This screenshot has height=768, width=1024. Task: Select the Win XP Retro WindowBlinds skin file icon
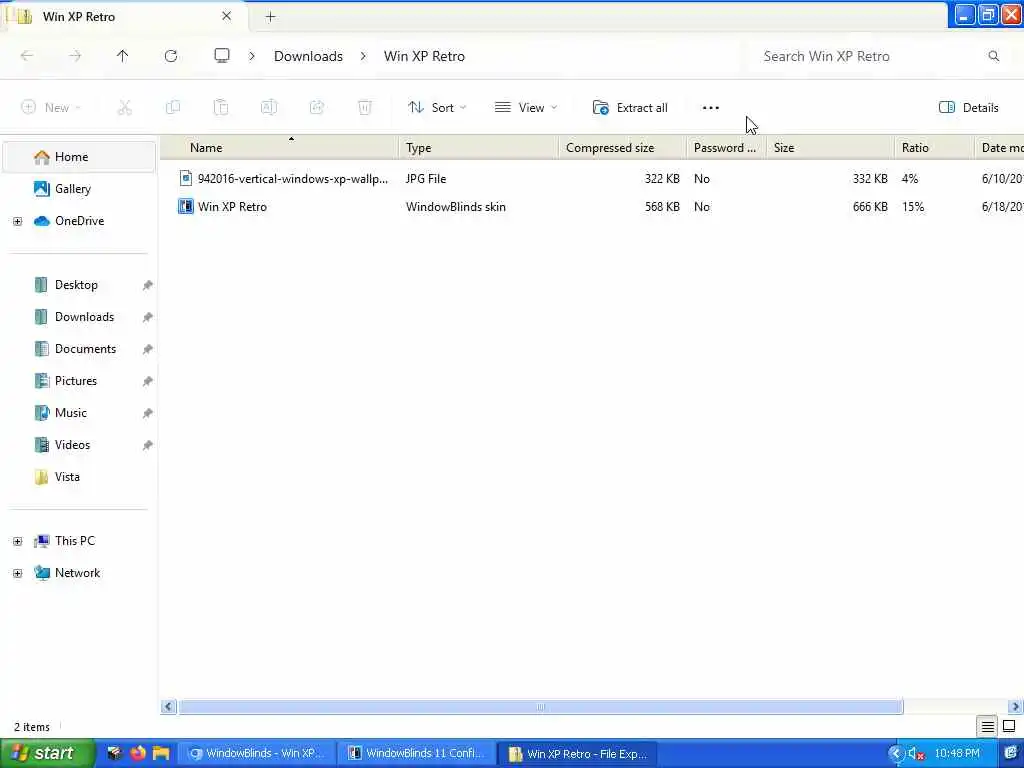[x=186, y=206]
